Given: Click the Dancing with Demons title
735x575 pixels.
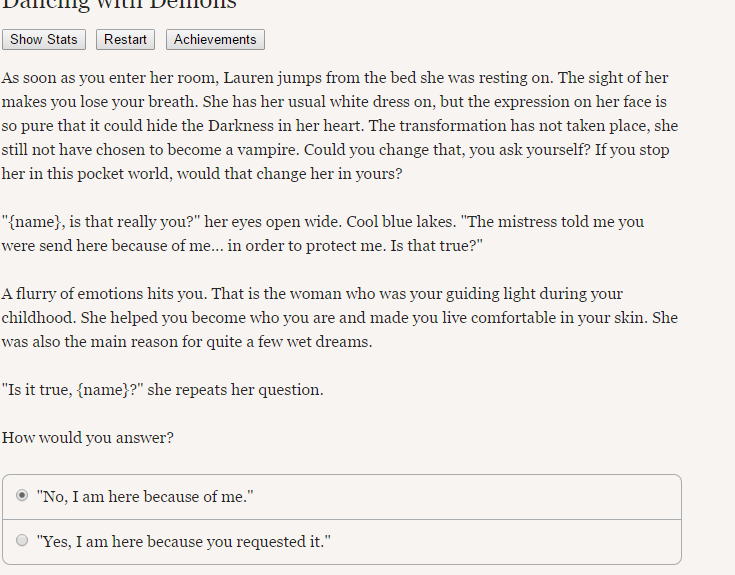Looking at the screenshot, I should pos(119,5).
